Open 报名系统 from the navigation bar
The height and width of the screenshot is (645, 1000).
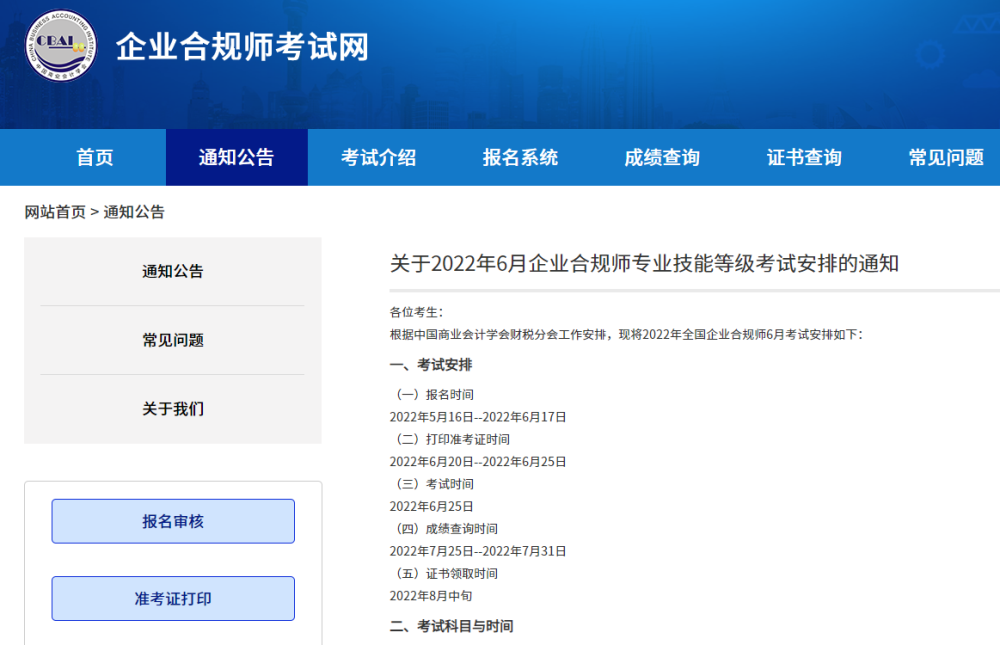click(x=520, y=158)
